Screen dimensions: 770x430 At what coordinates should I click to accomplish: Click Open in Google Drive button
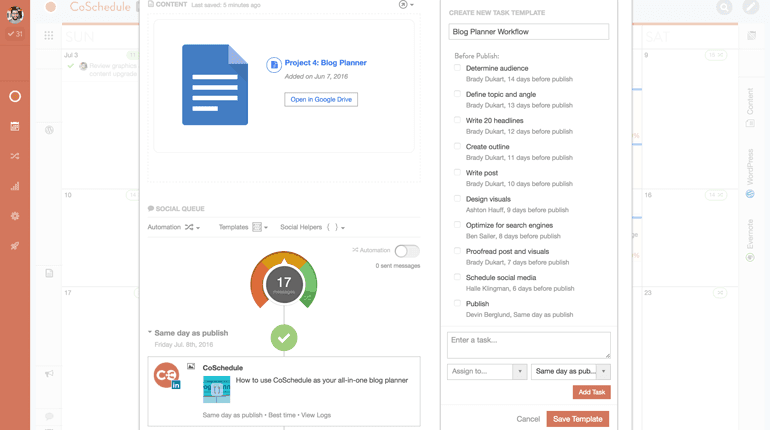[321, 99]
